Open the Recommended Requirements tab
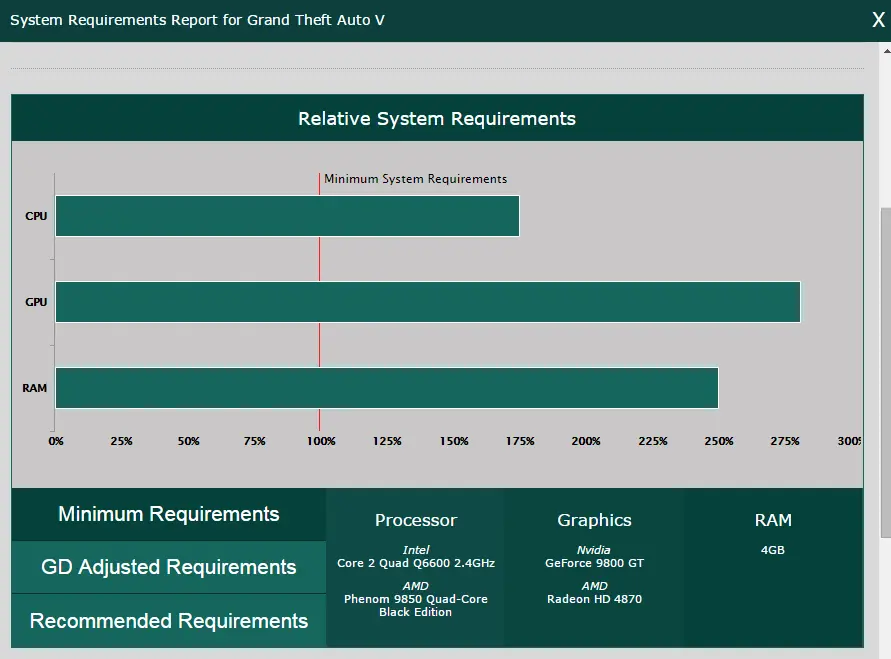This screenshot has width=891, height=659. pos(169,621)
